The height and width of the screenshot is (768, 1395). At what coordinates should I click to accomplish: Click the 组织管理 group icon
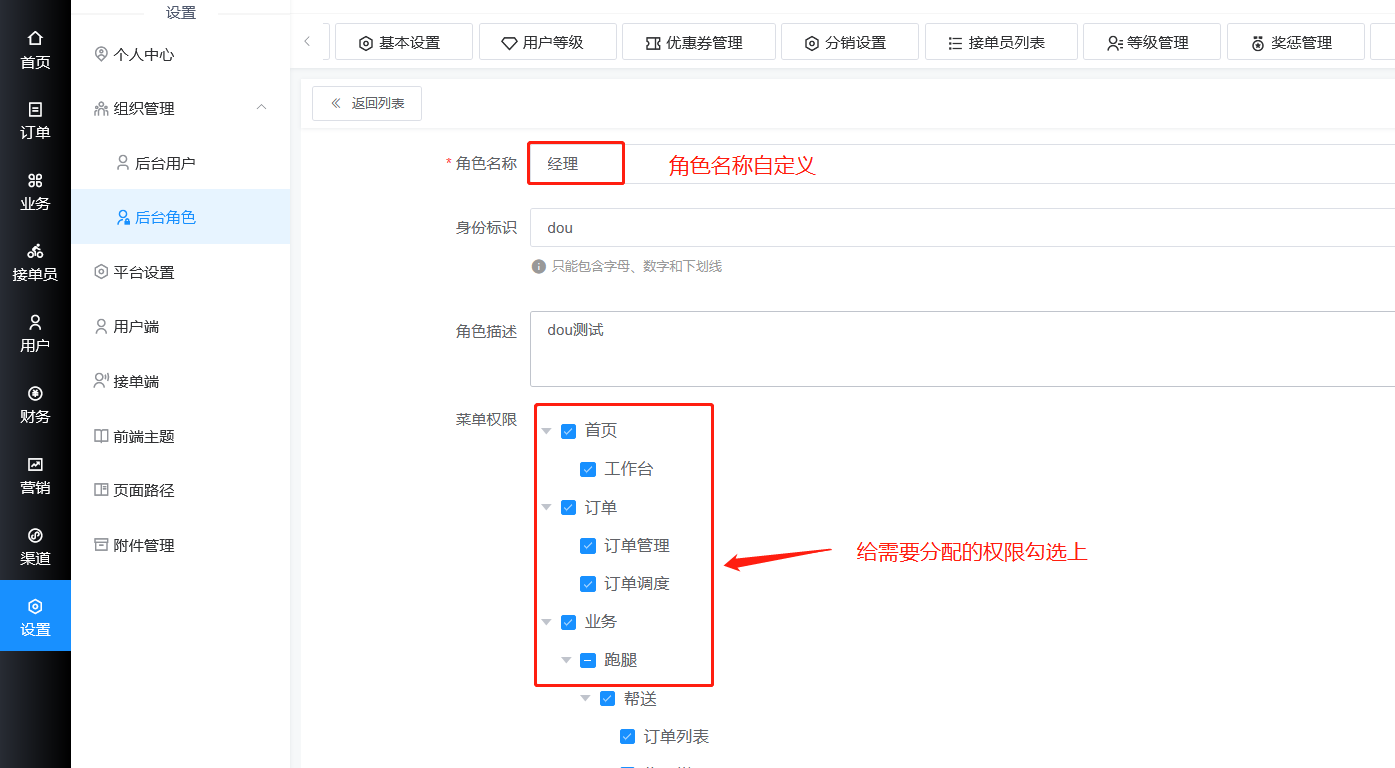pyautogui.click(x=101, y=108)
